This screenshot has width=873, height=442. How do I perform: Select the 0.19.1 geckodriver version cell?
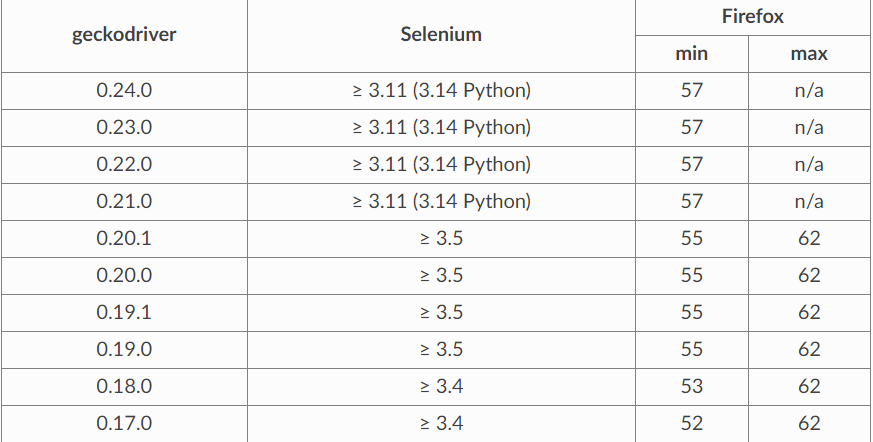[x=124, y=312]
